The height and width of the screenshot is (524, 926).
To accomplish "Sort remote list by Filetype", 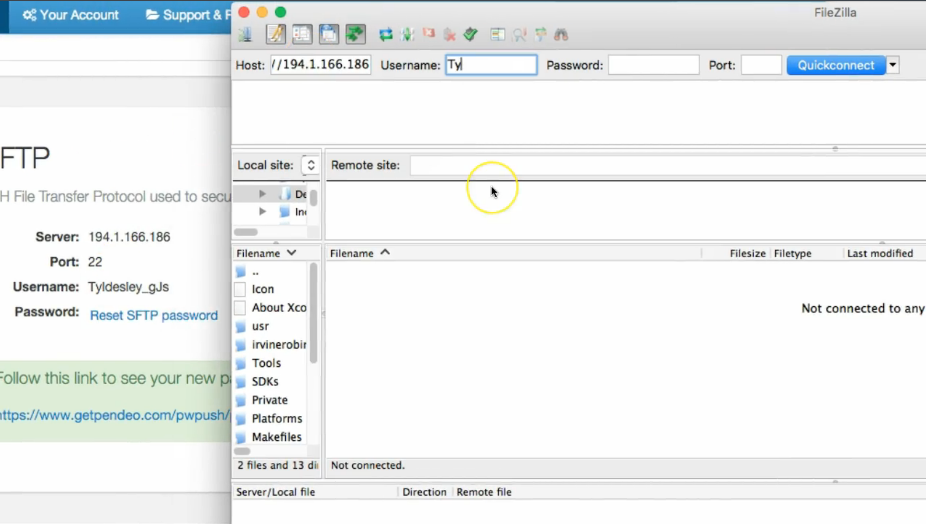I will (793, 253).
